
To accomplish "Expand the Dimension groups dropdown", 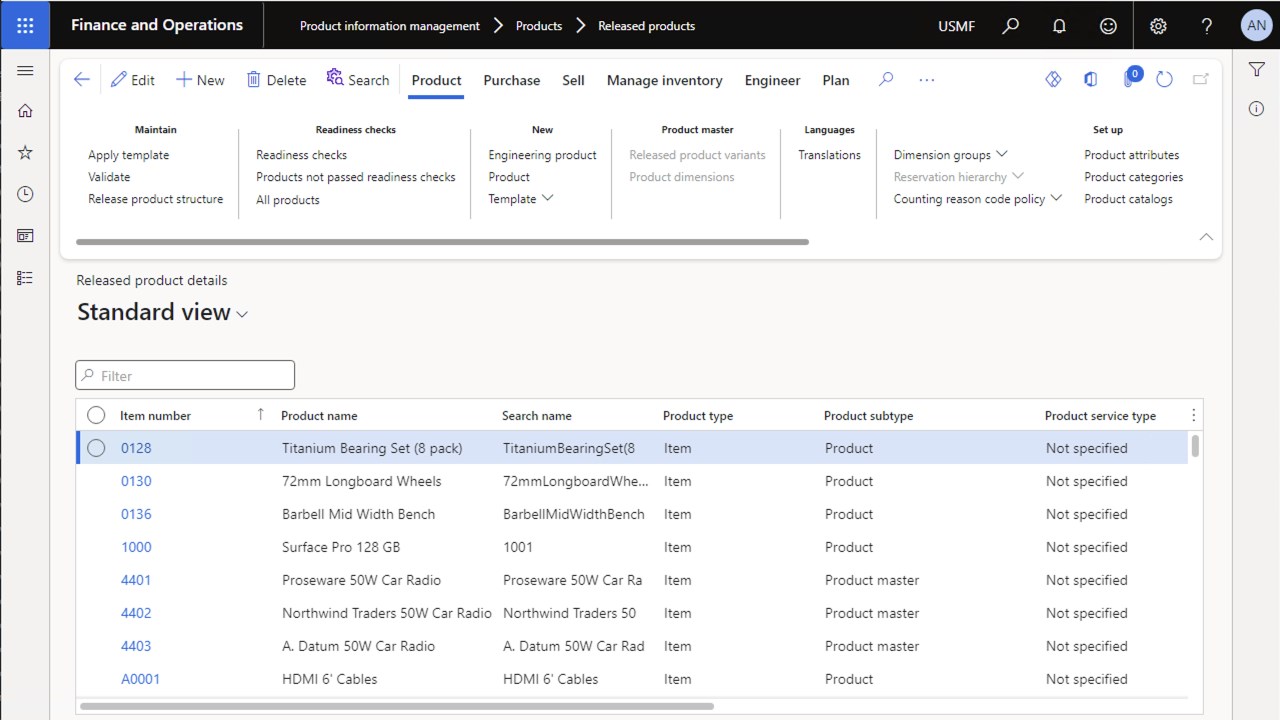I will click(x=950, y=155).
